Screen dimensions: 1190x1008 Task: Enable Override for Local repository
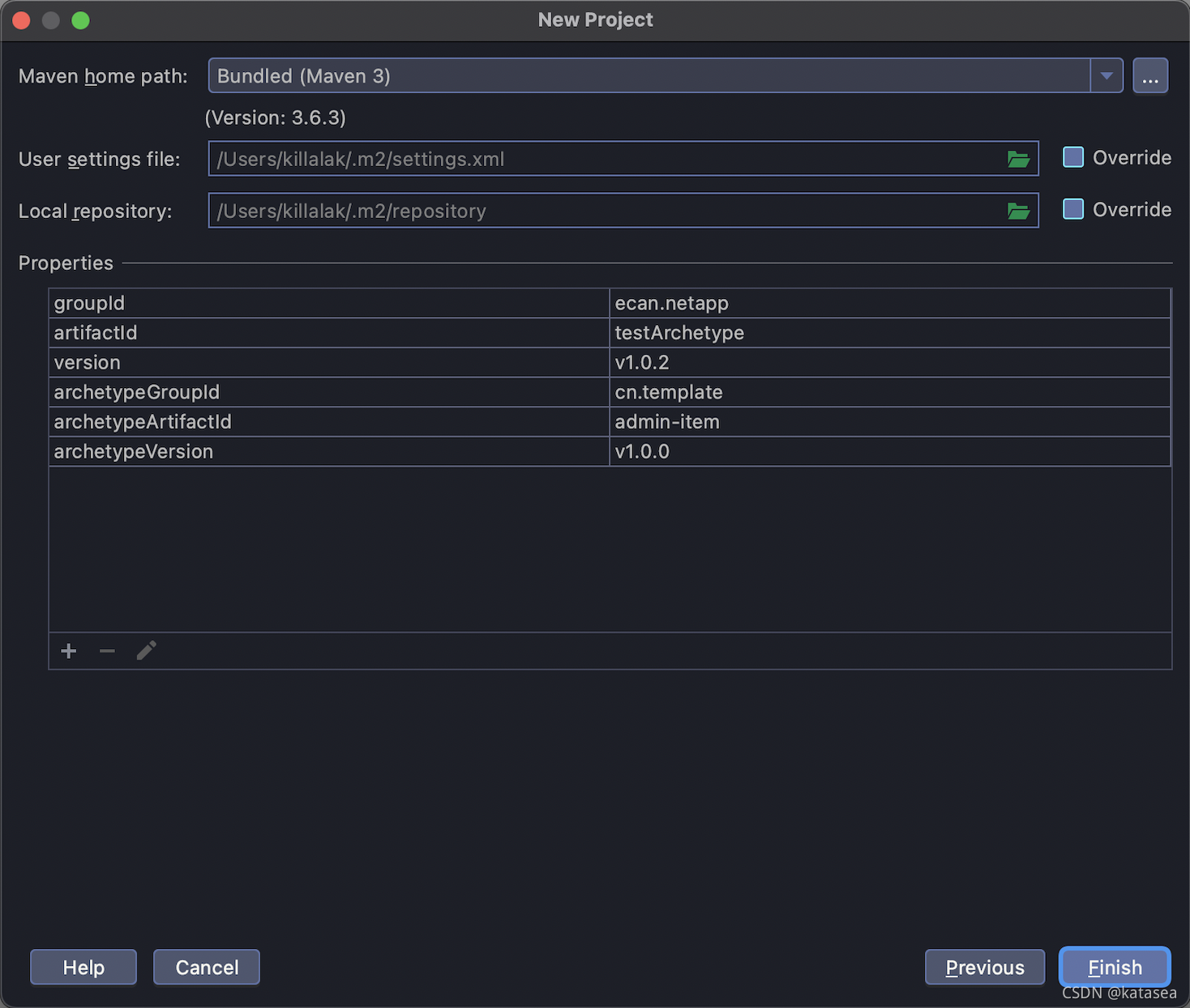pyautogui.click(x=1073, y=209)
